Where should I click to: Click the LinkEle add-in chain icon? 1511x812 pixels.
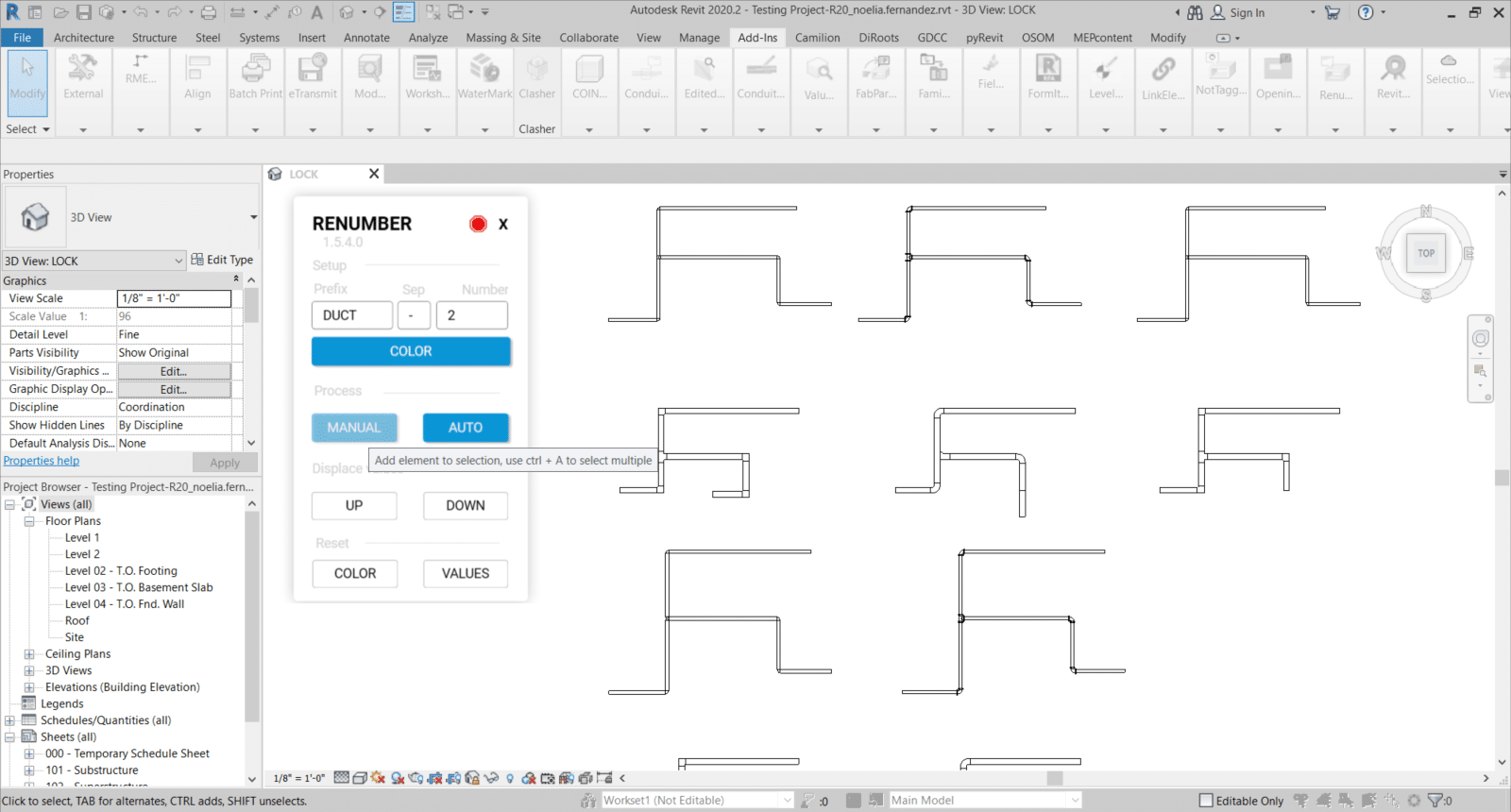(1163, 77)
